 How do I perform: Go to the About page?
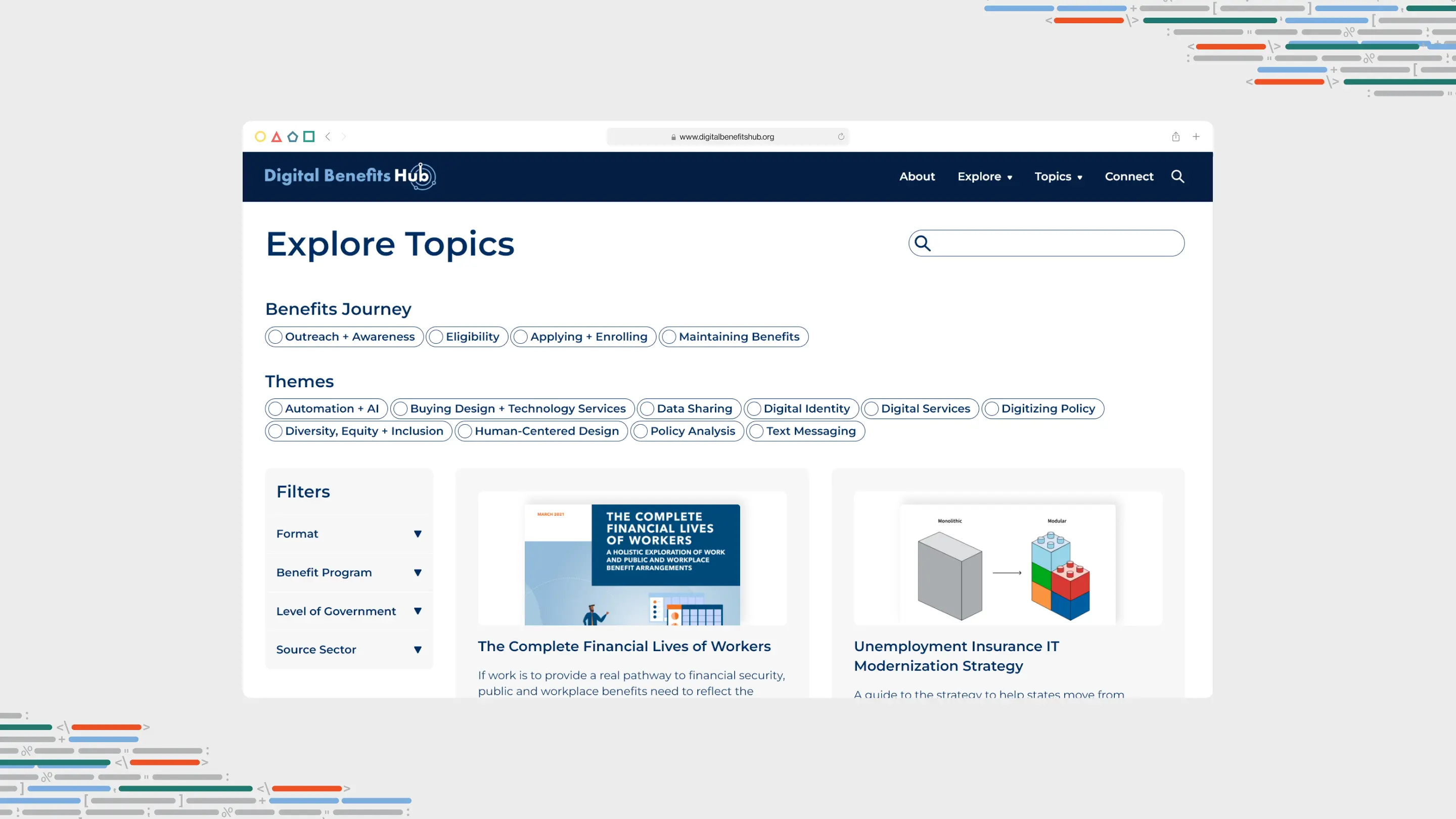[x=917, y=176]
